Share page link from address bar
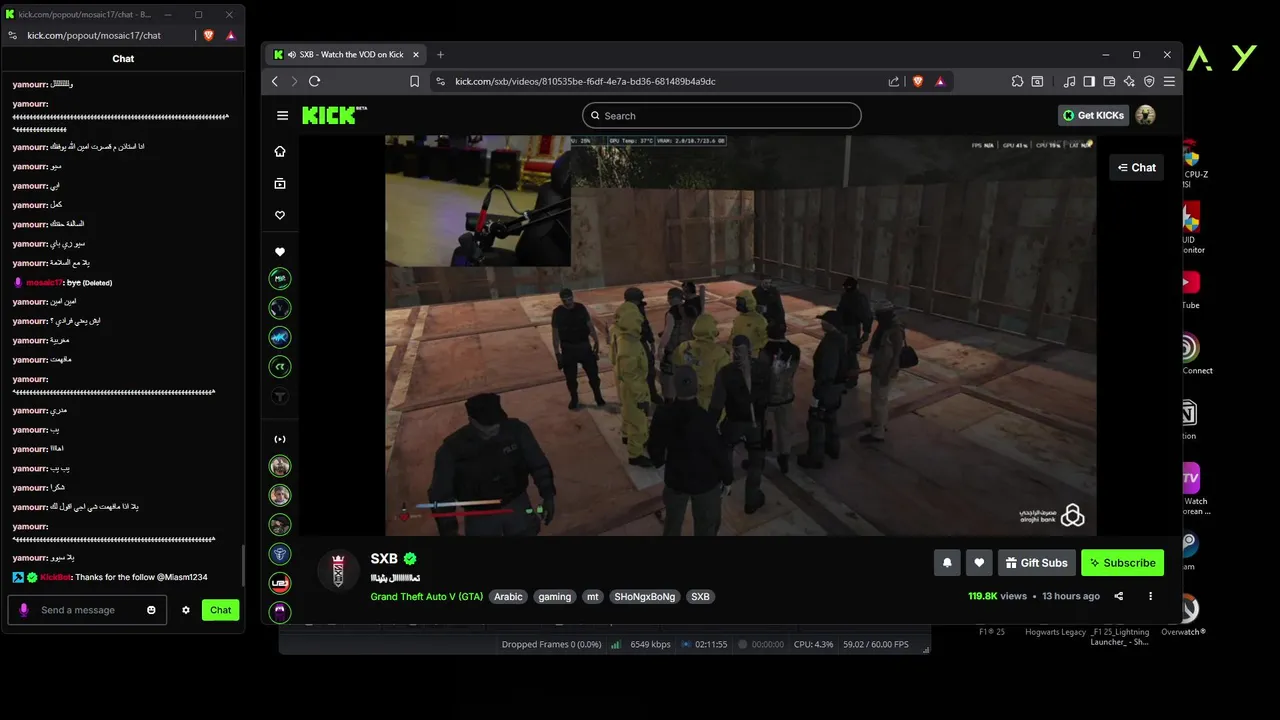Viewport: 1280px width, 720px height. [x=894, y=81]
